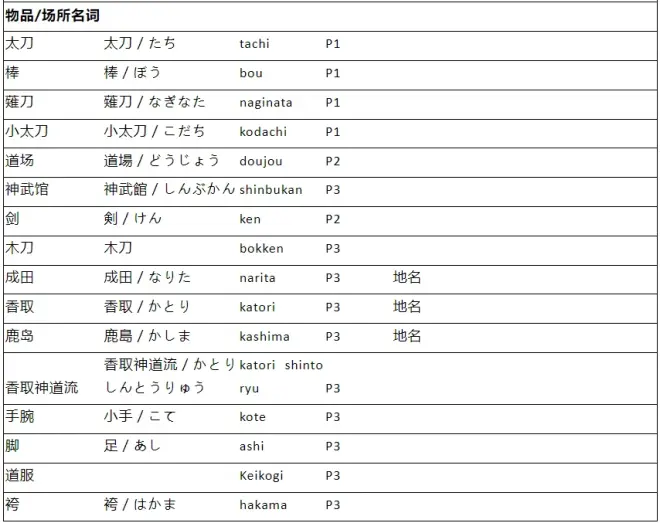Select the 'narita' romaji cell
Screen dimensions: 660x523
257,277
